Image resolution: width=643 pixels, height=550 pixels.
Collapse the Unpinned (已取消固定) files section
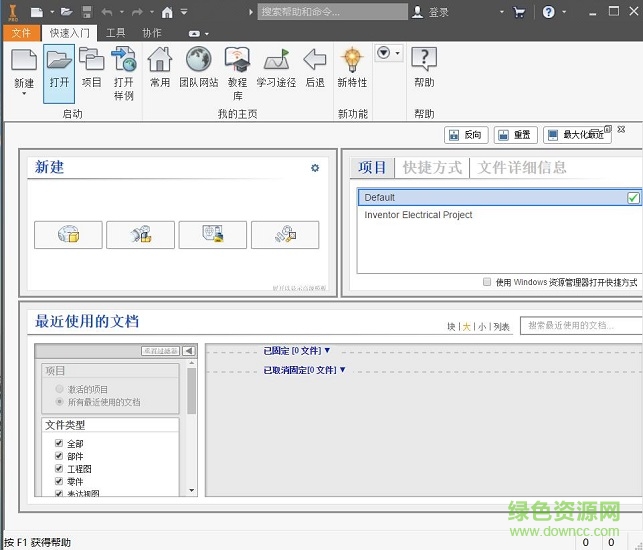click(342, 370)
